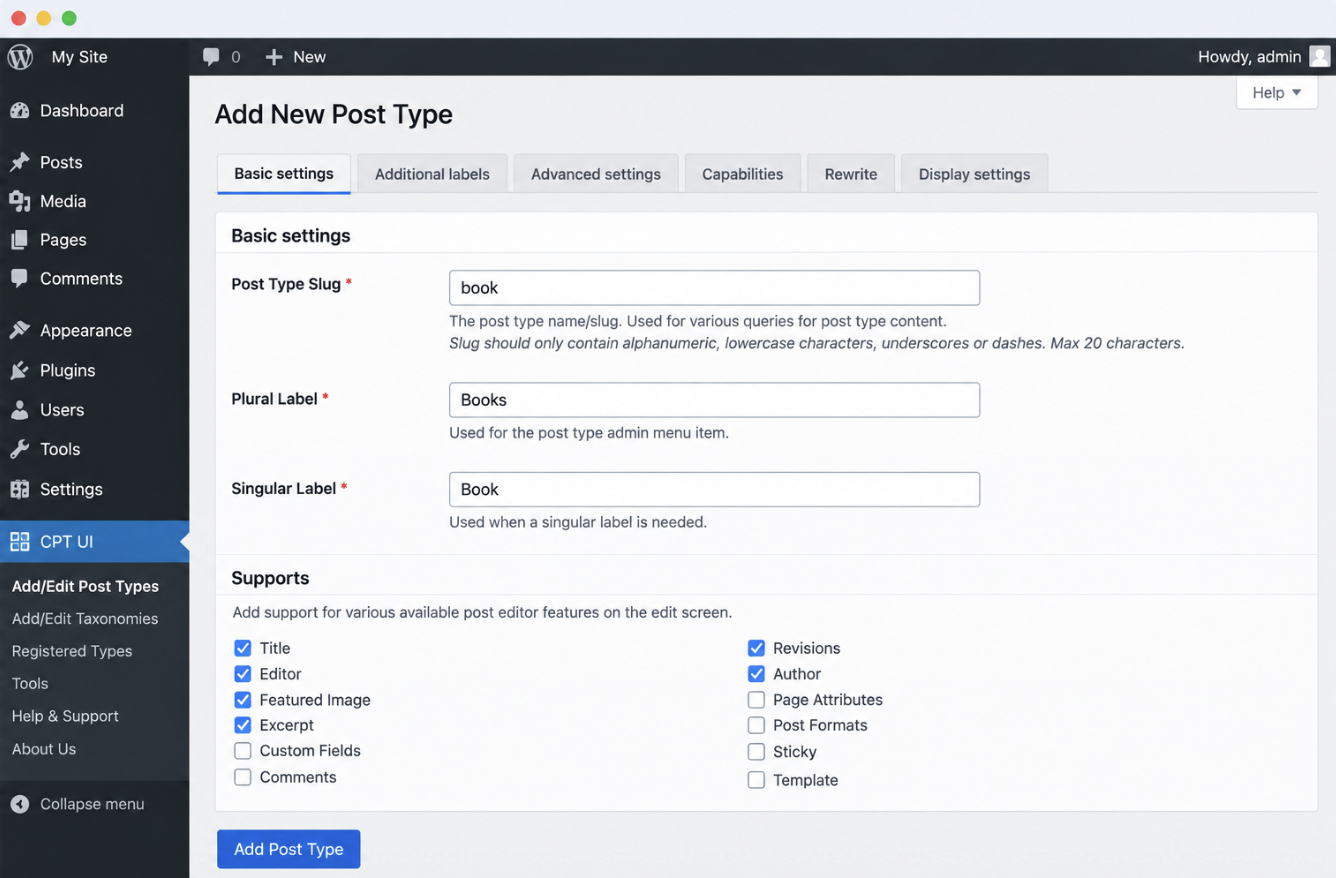Click the Users person icon
This screenshot has width=1336, height=878.
coord(20,410)
